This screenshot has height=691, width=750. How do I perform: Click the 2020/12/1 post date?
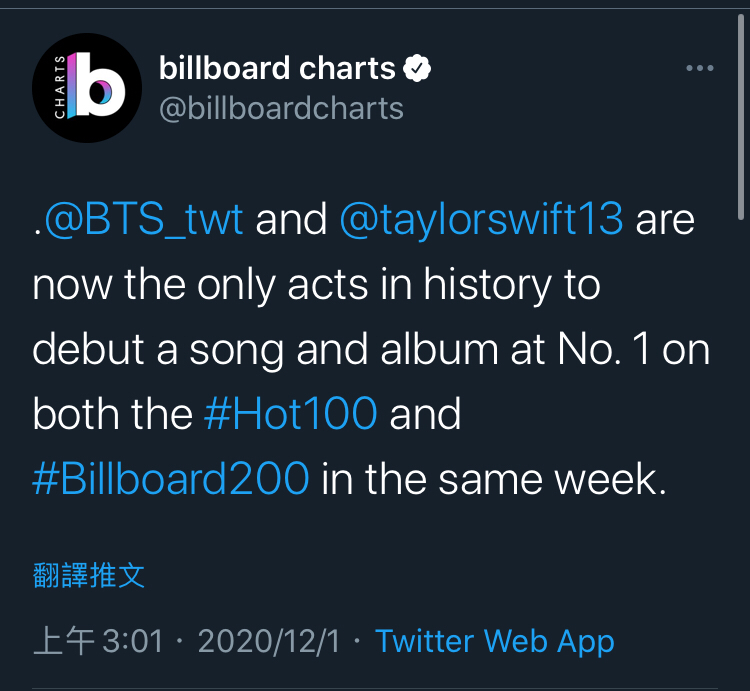point(269,641)
